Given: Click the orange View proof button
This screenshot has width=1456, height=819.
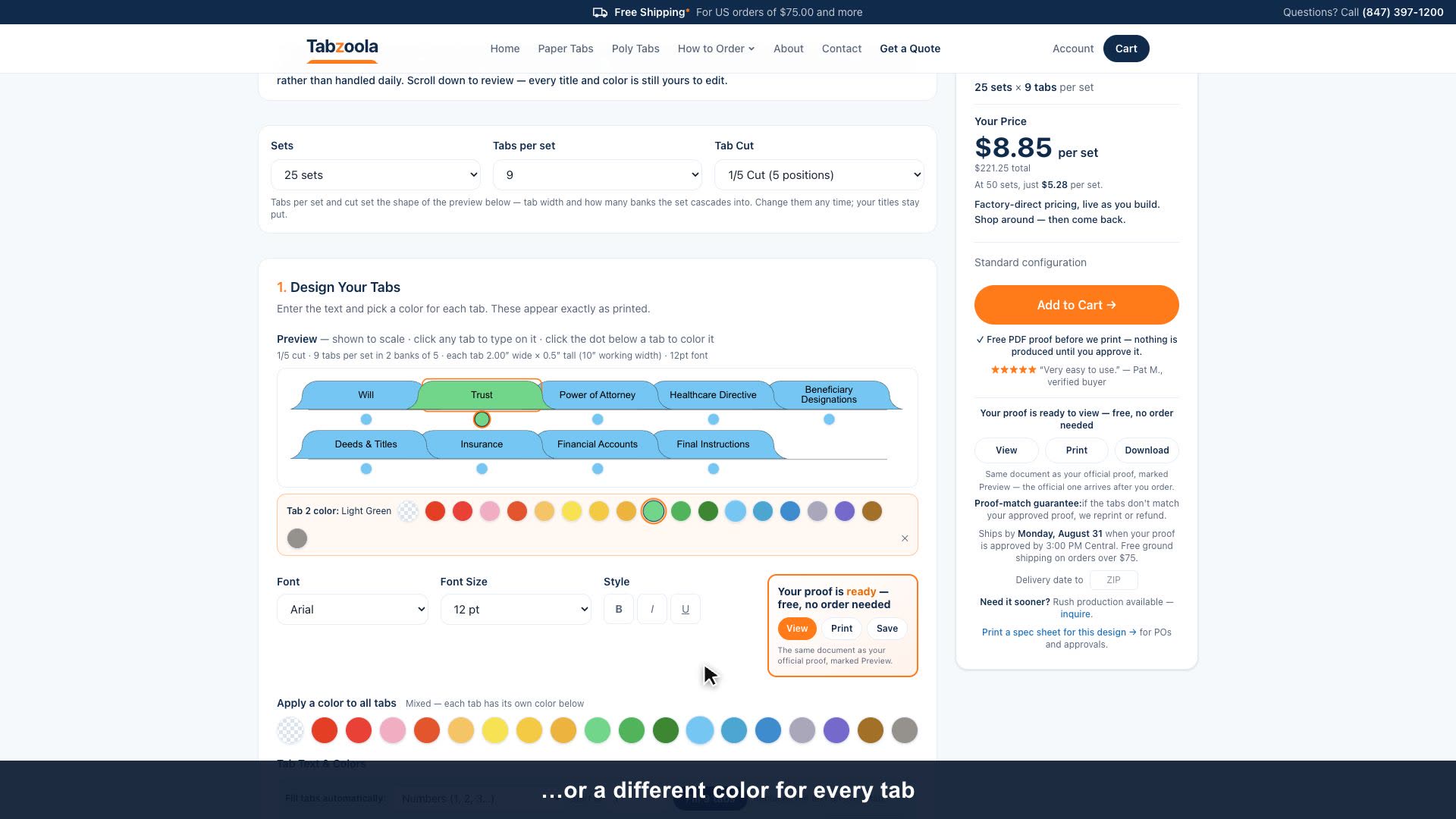Looking at the screenshot, I should [797, 629].
